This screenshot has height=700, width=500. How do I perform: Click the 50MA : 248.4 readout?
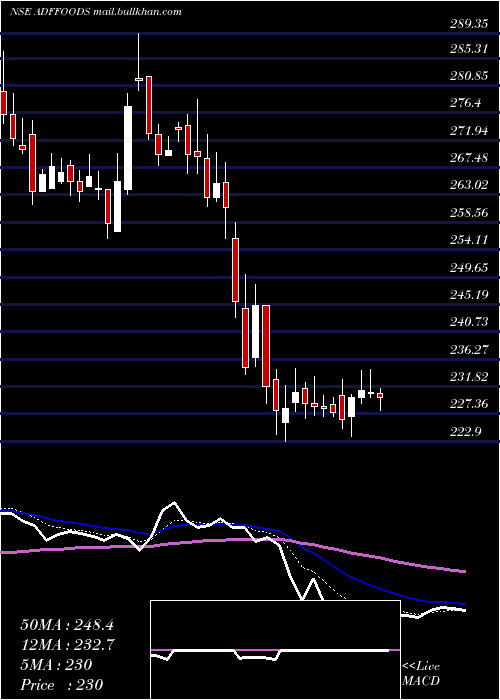tap(65, 624)
